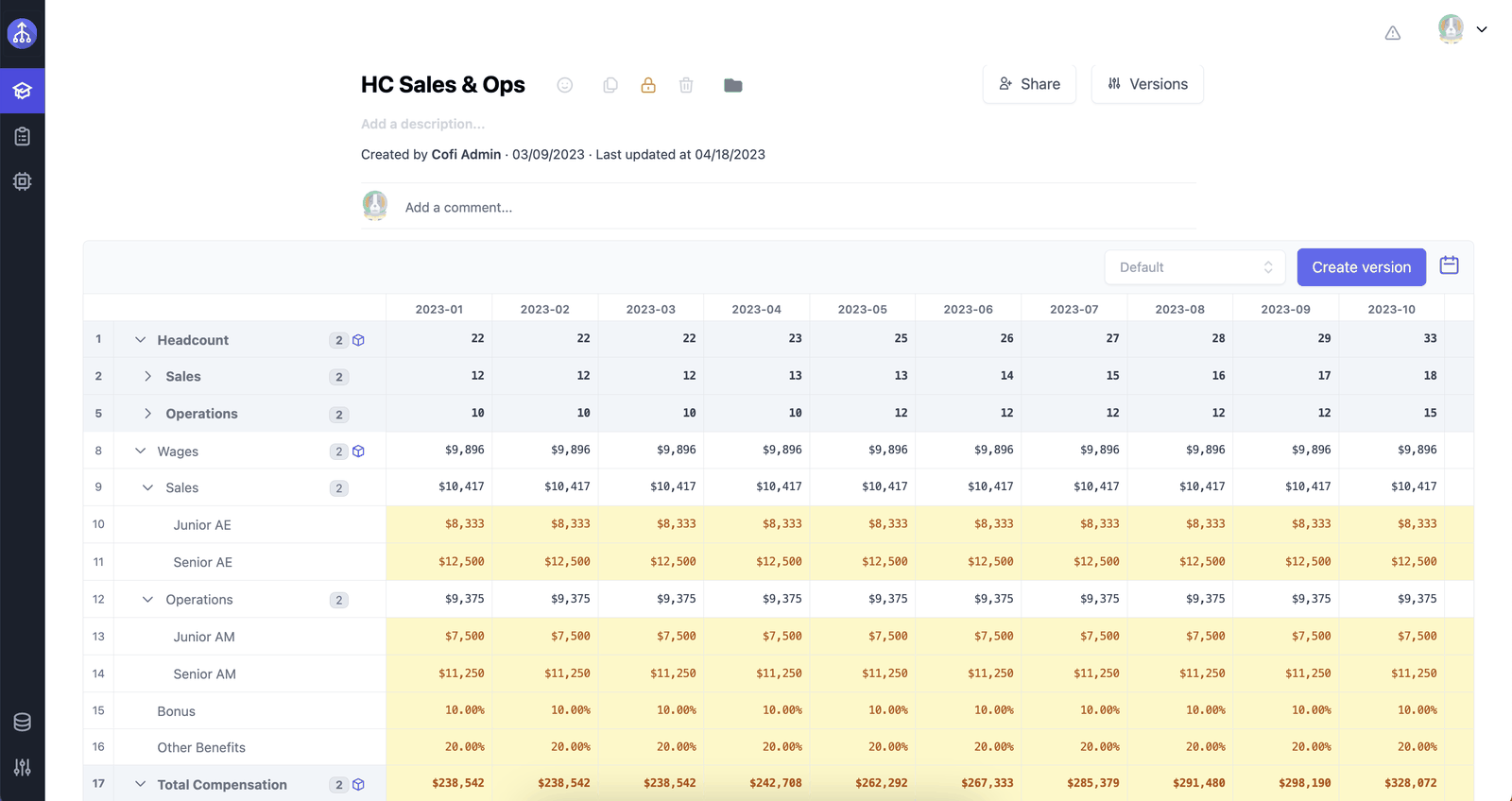Open the folder icon beside title

(733, 85)
